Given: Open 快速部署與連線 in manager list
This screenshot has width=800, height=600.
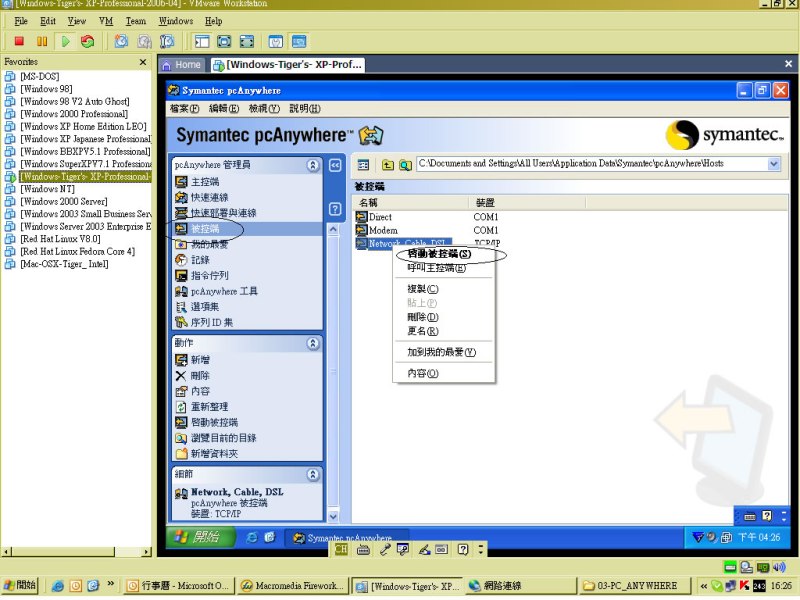Looking at the screenshot, I should tap(215, 213).
